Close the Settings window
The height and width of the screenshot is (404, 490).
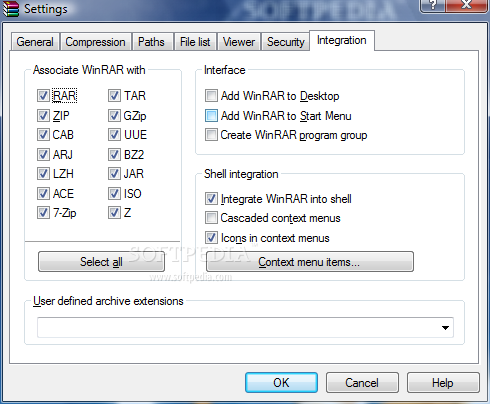tap(467, 6)
